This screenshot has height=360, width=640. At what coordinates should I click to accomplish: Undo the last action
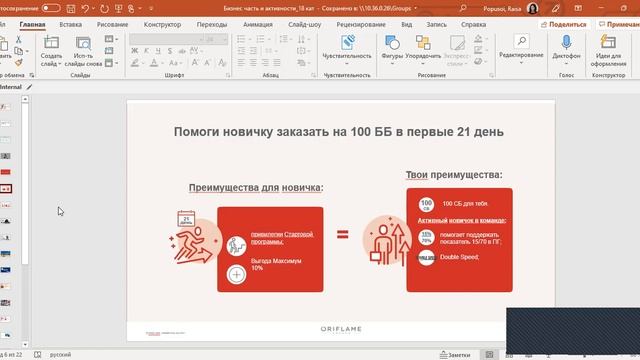click(x=85, y=8)
